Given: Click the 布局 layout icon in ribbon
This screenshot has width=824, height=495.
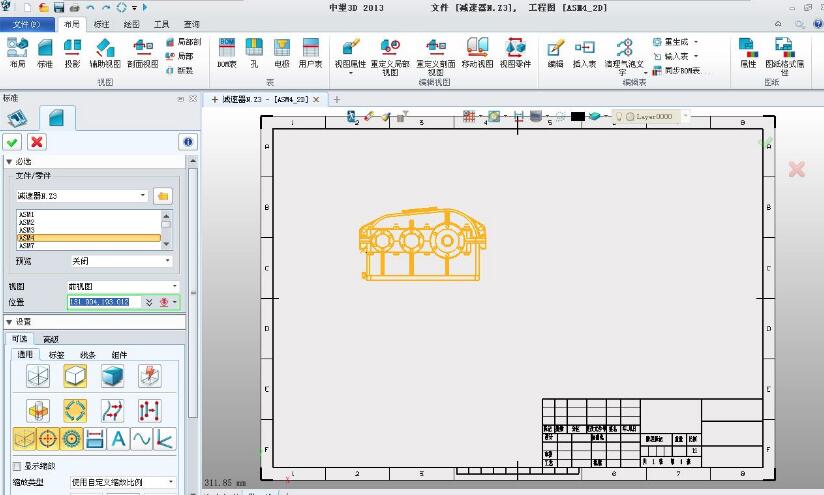Looking at the screenshot, I should point(17,53).
